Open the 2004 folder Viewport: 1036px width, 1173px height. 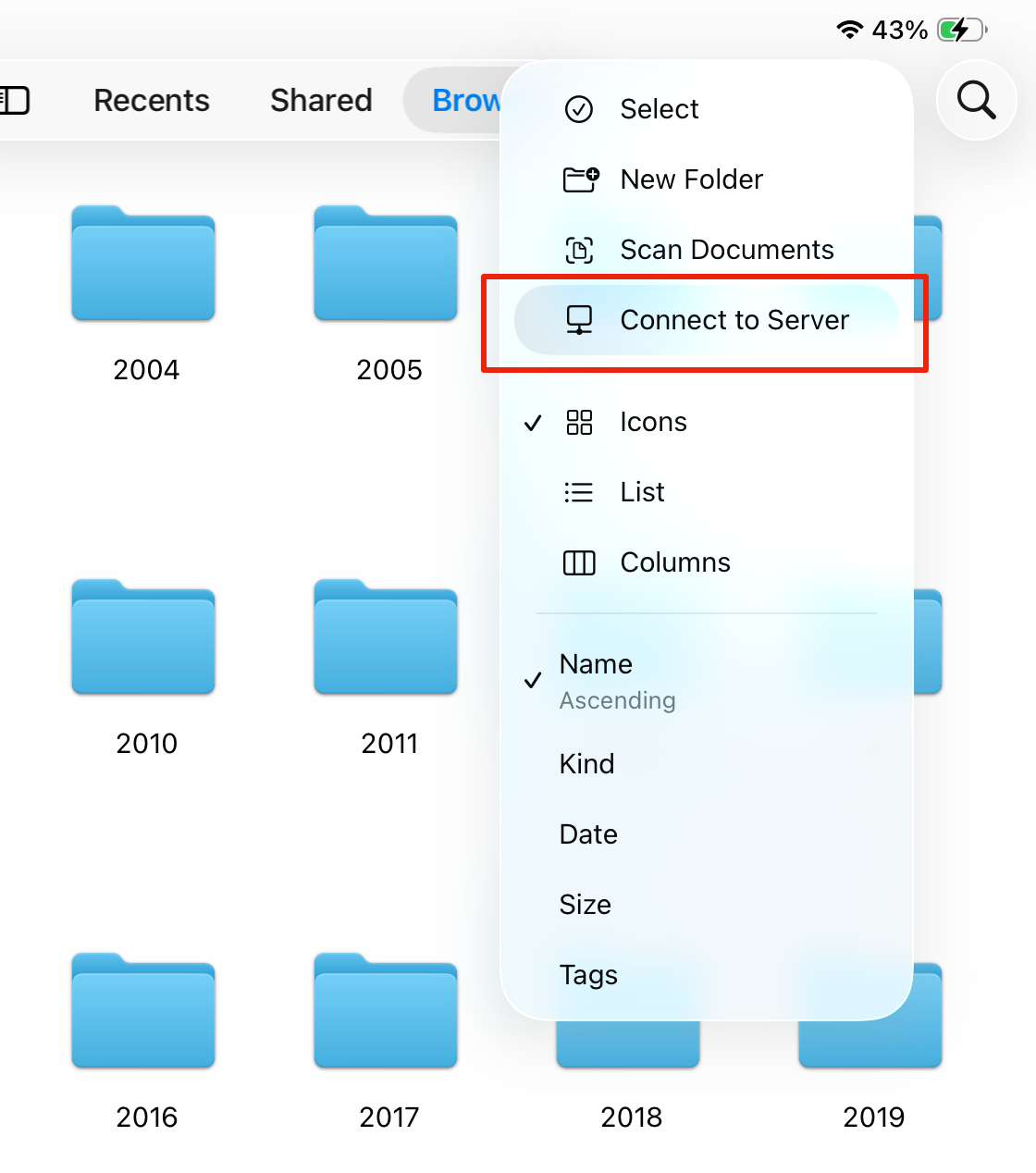143,265
